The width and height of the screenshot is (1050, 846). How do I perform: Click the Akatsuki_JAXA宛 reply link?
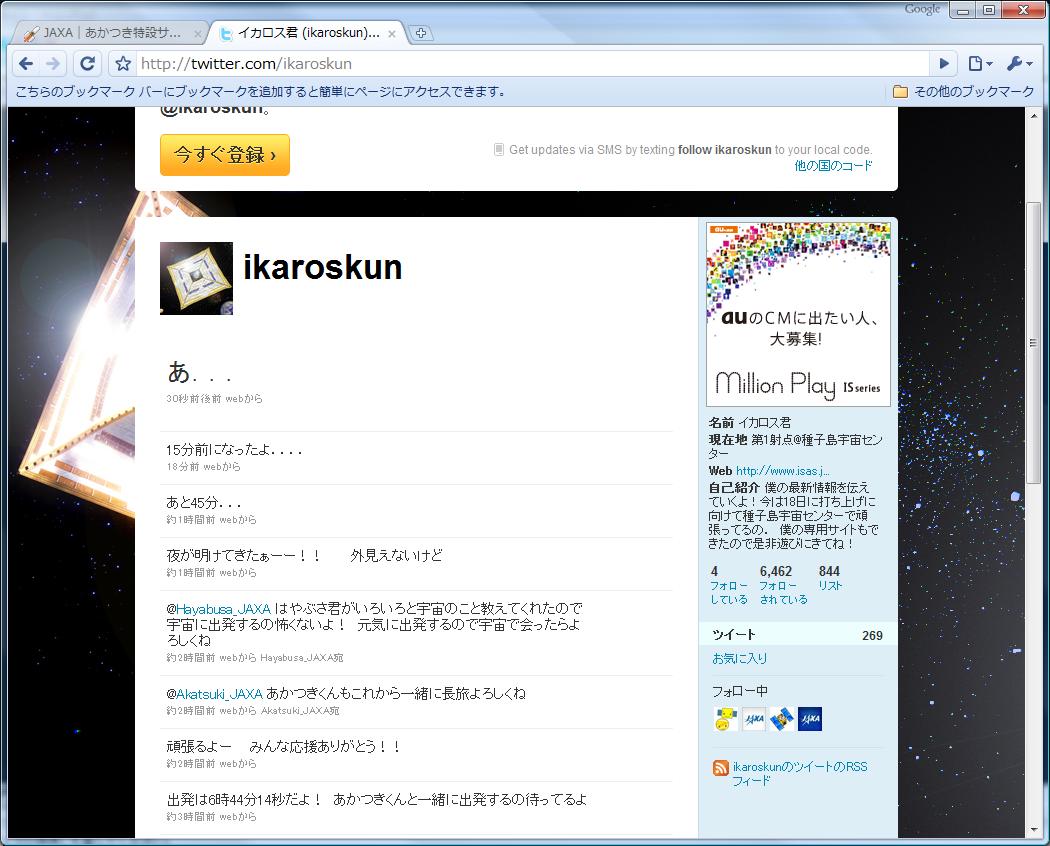click(x=300, y=711)
